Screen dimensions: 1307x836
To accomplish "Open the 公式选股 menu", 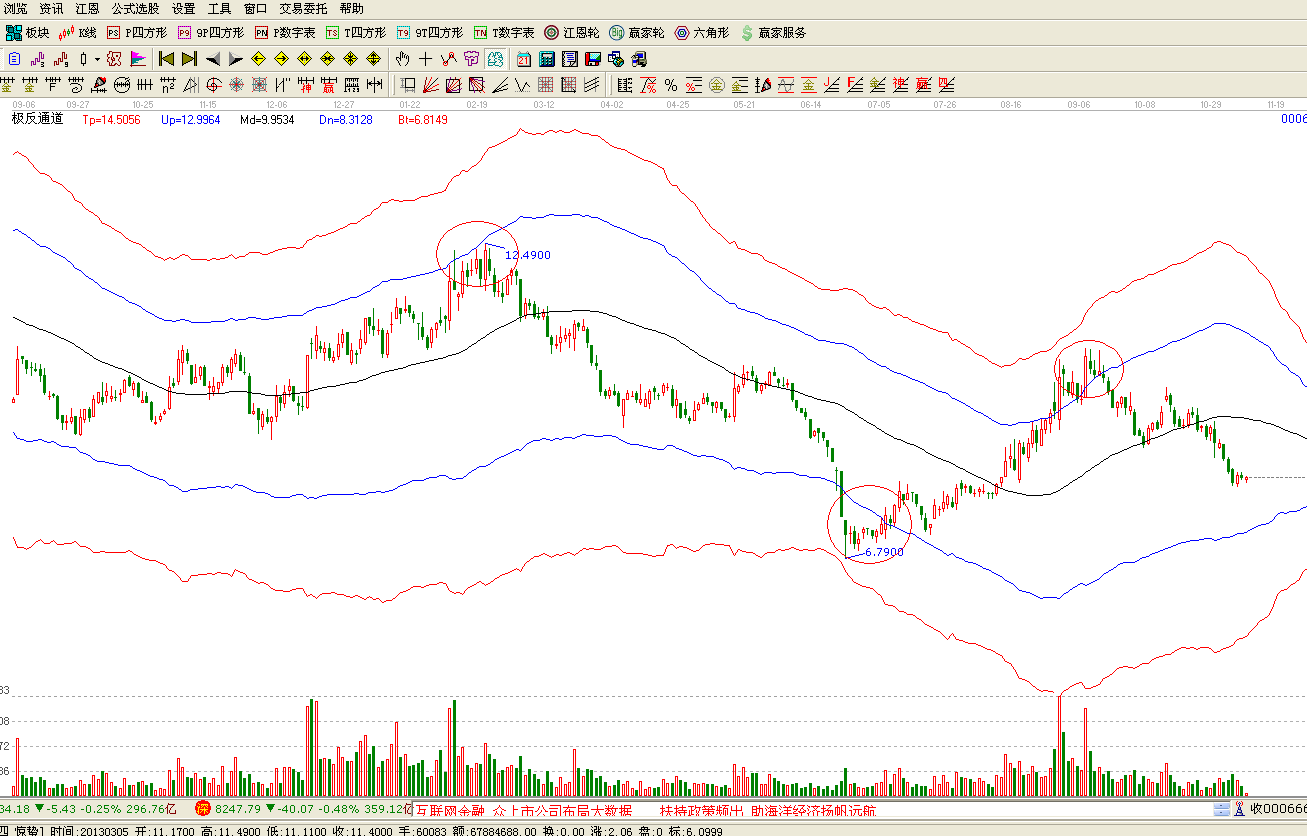I will (135, 8).
